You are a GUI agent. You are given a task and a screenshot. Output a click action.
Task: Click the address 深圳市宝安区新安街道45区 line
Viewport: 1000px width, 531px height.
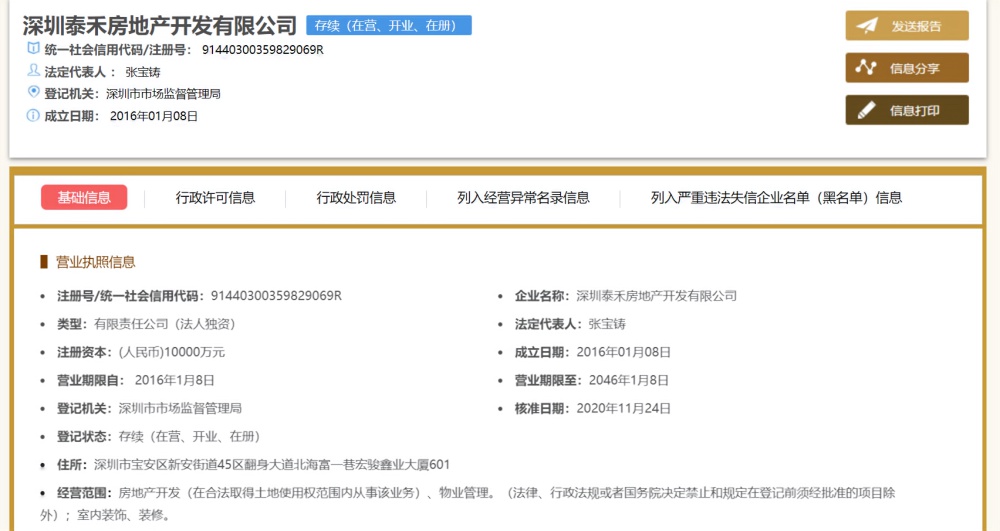click(x=272, y=464)
